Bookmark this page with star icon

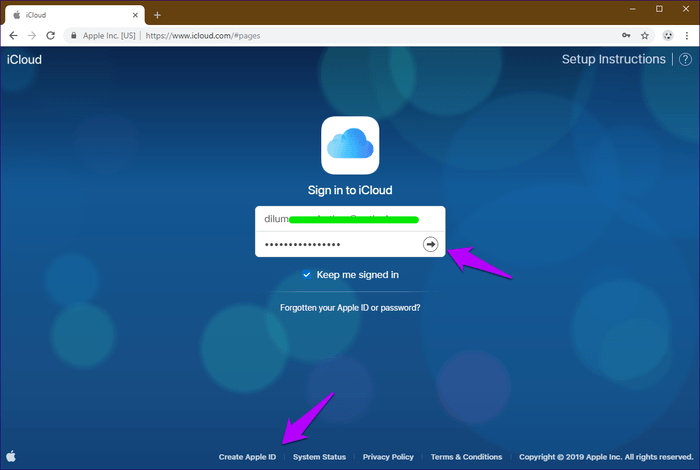(645, 36)
